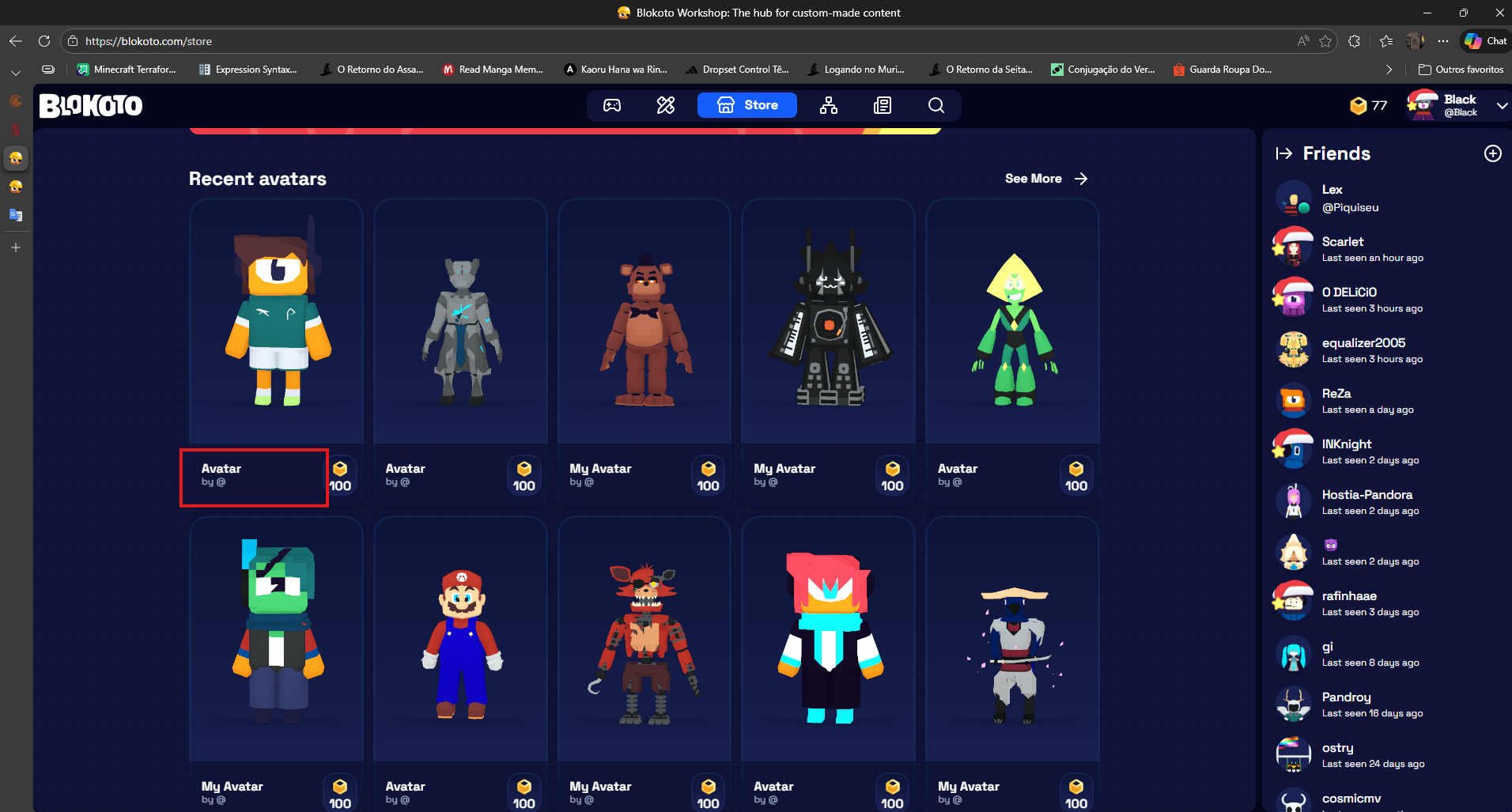Open the news feed icon in navbar

click(x=883, y=105)
